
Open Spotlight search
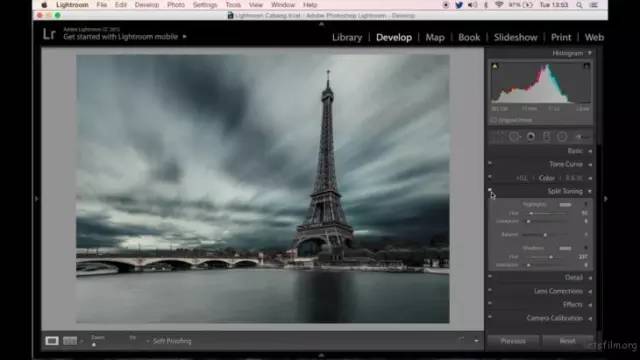pyautogui.click(x=579, y=5)
